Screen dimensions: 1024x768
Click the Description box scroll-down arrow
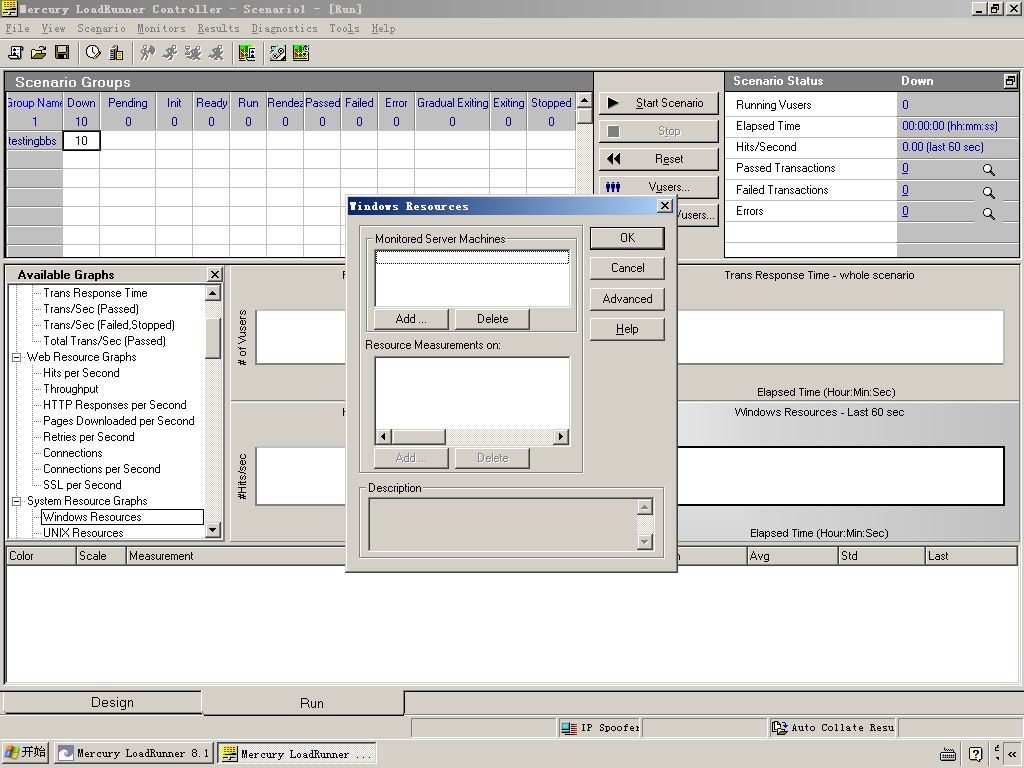645,541
